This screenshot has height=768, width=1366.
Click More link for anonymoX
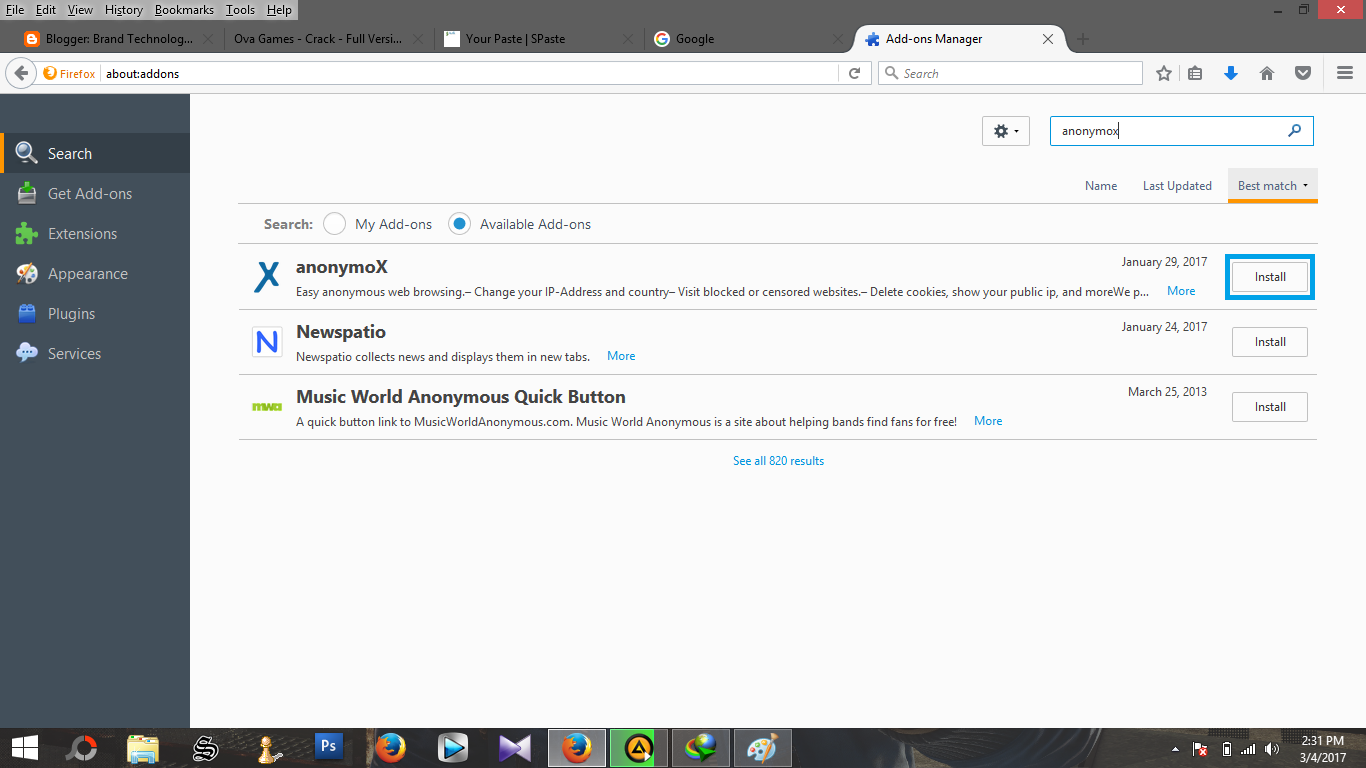pyautogui.click(x=1181, y=291)
